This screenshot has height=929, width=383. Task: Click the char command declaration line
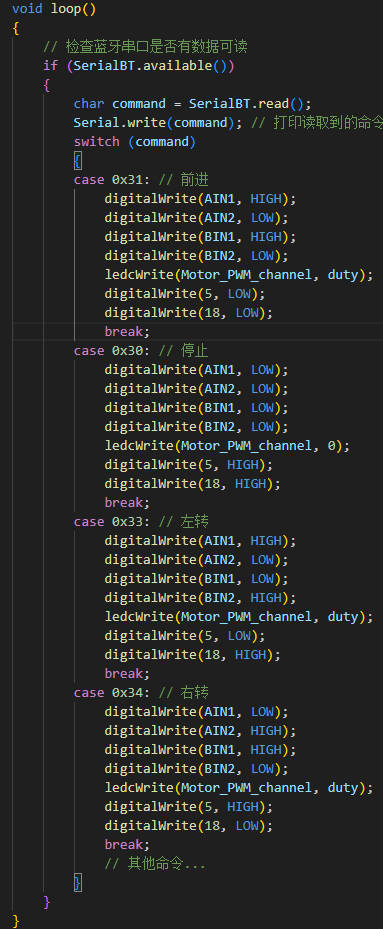[192, 104]
